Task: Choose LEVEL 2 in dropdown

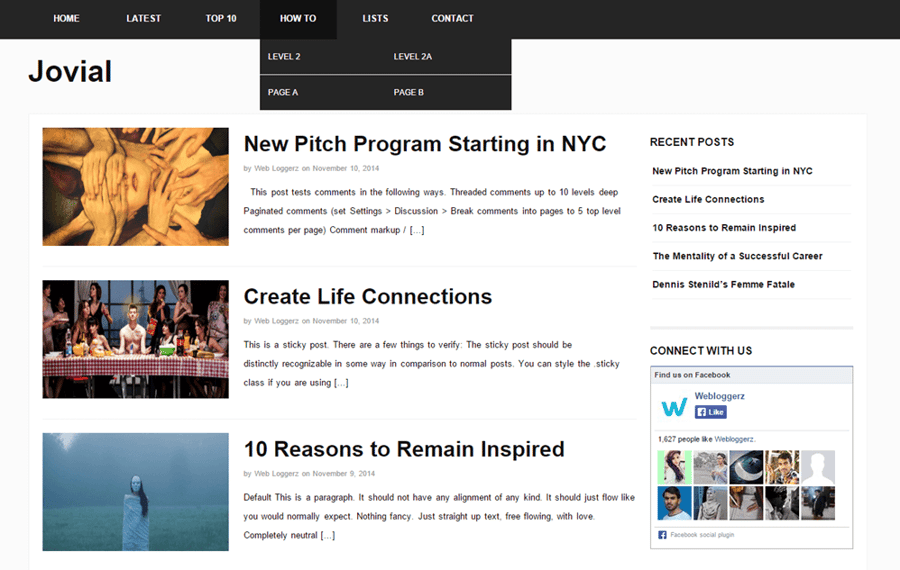Action: tap(284, 56)
